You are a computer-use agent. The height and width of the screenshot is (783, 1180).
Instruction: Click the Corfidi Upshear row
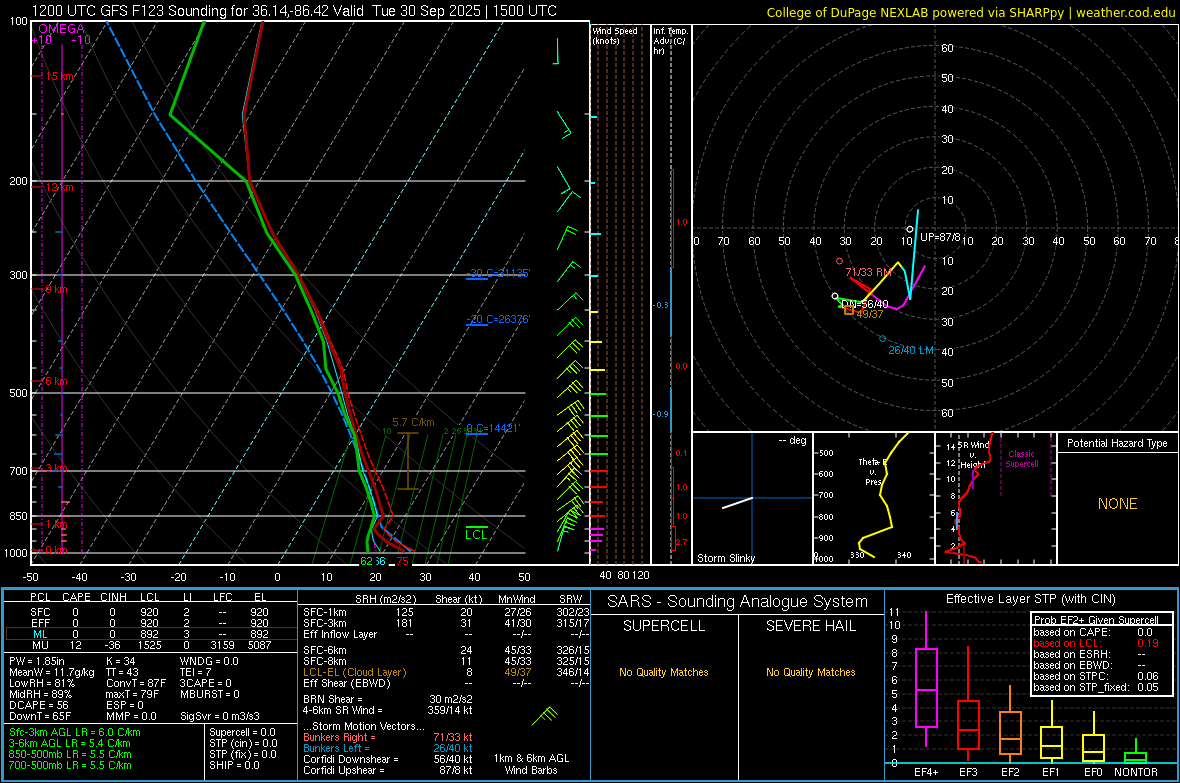click(388, 770)
